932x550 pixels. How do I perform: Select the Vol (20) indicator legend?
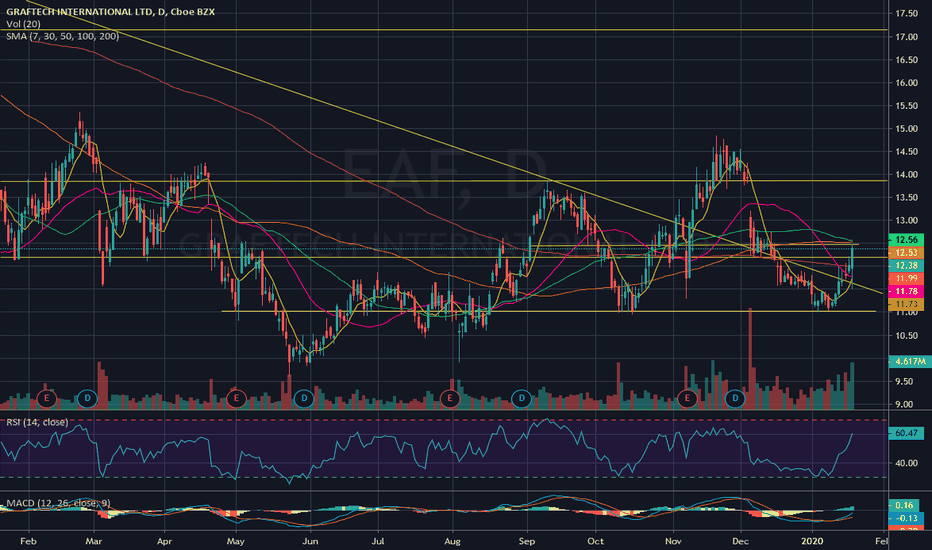tap(23, 24)
